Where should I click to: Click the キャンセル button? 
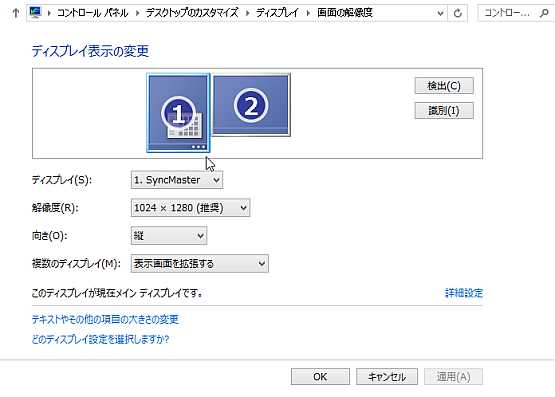pos(387,376)
